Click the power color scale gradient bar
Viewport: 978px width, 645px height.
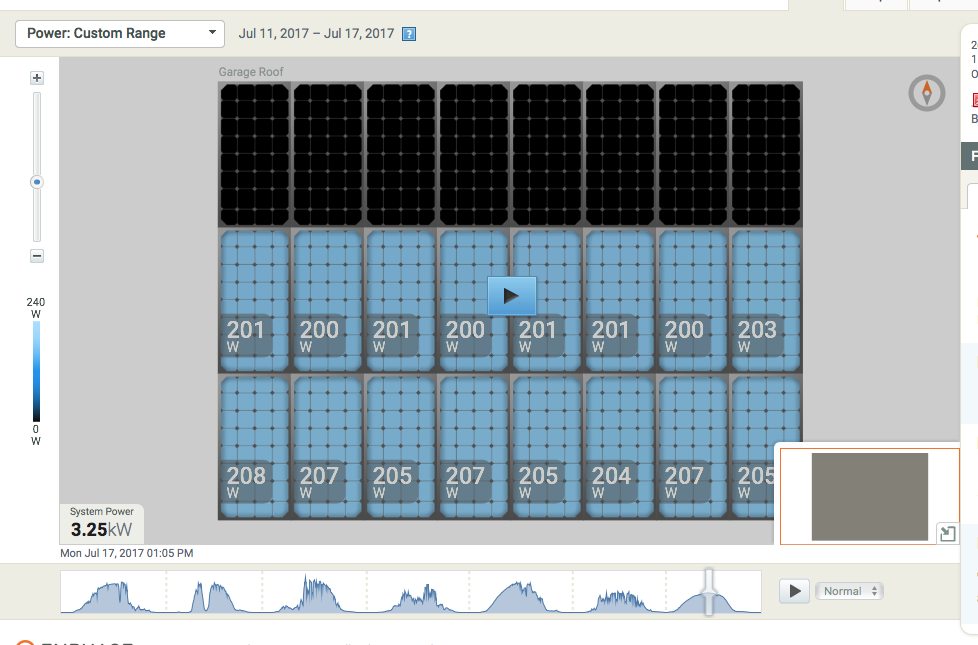36,371
